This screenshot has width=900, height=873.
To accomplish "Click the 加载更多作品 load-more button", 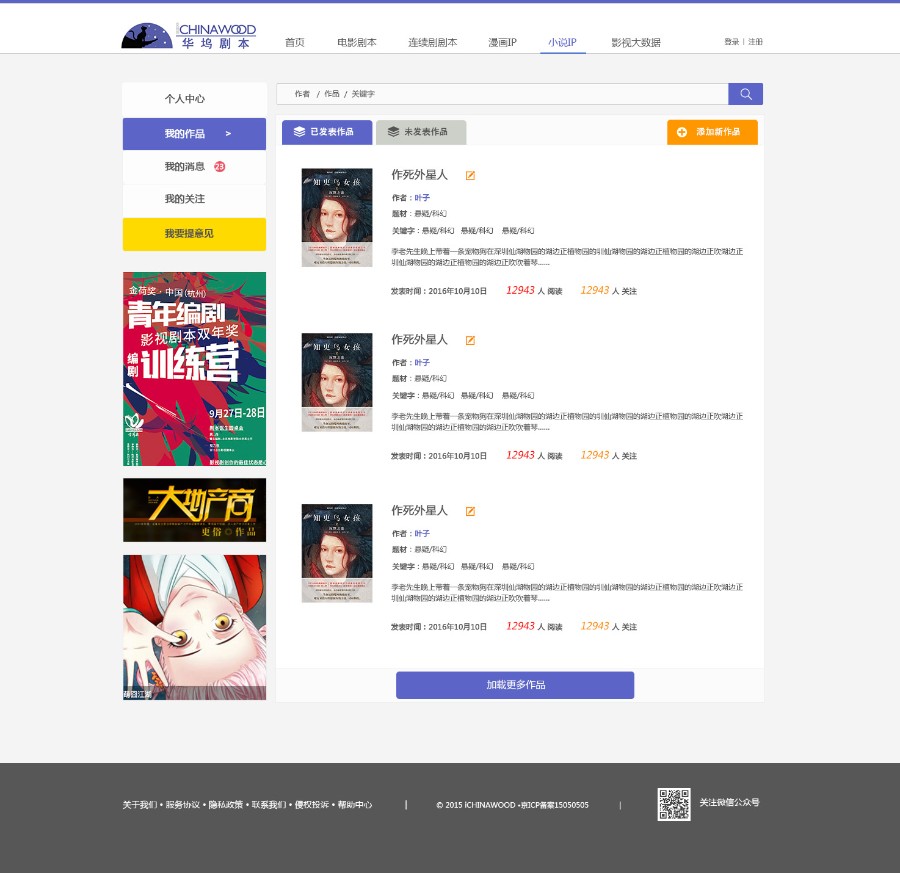I will [x=515, y=685].
